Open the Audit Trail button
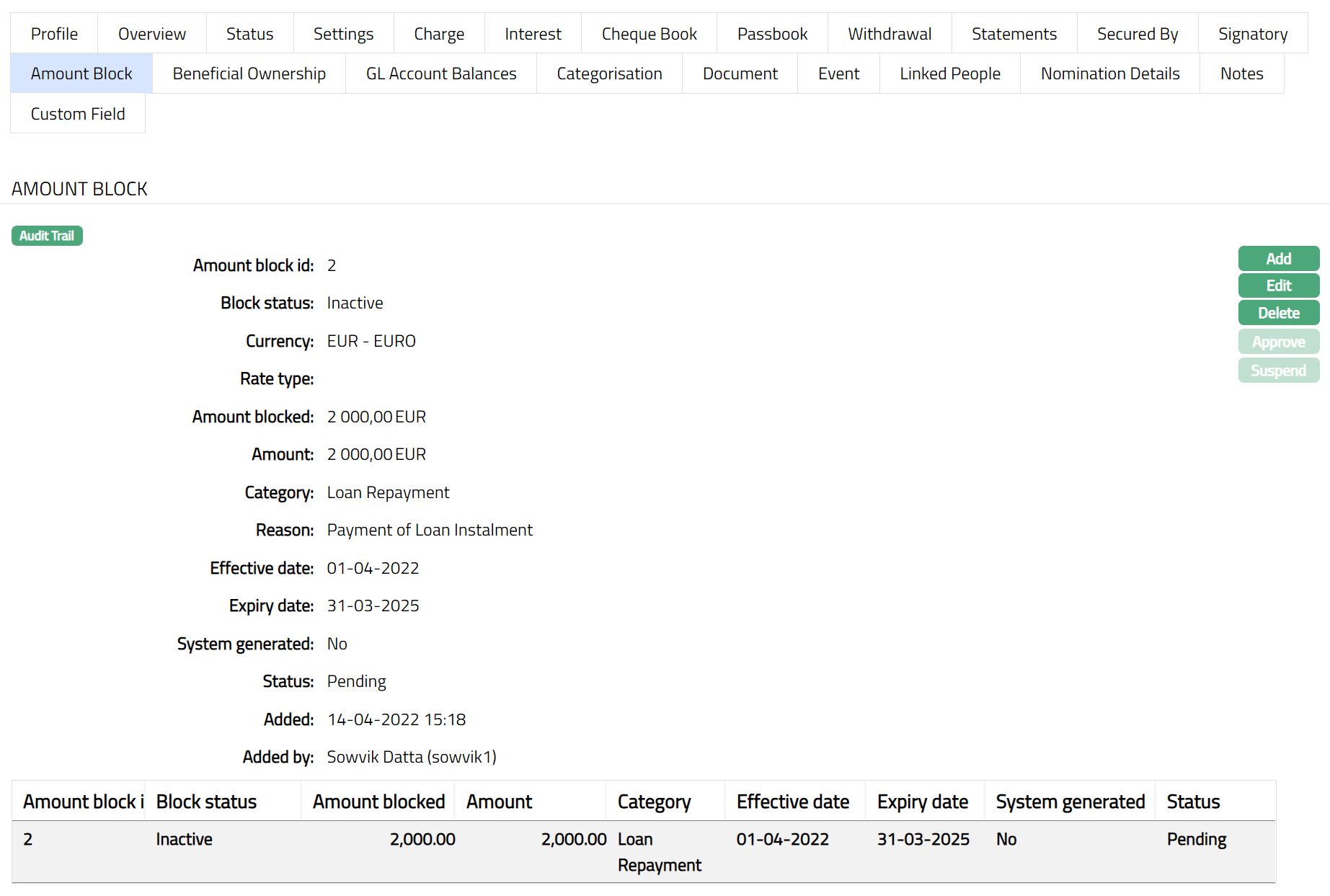This screenshot has height=896, width=1330. point(47,236)
